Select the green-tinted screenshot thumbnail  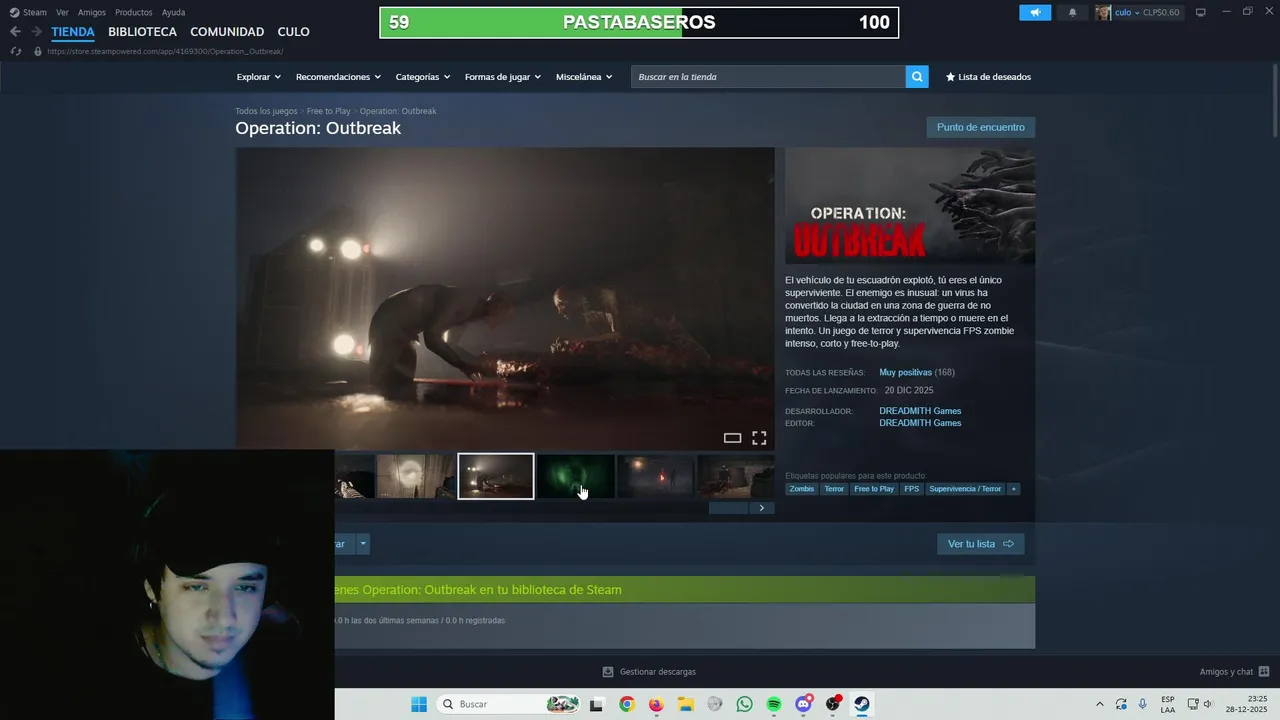[576, 476]
